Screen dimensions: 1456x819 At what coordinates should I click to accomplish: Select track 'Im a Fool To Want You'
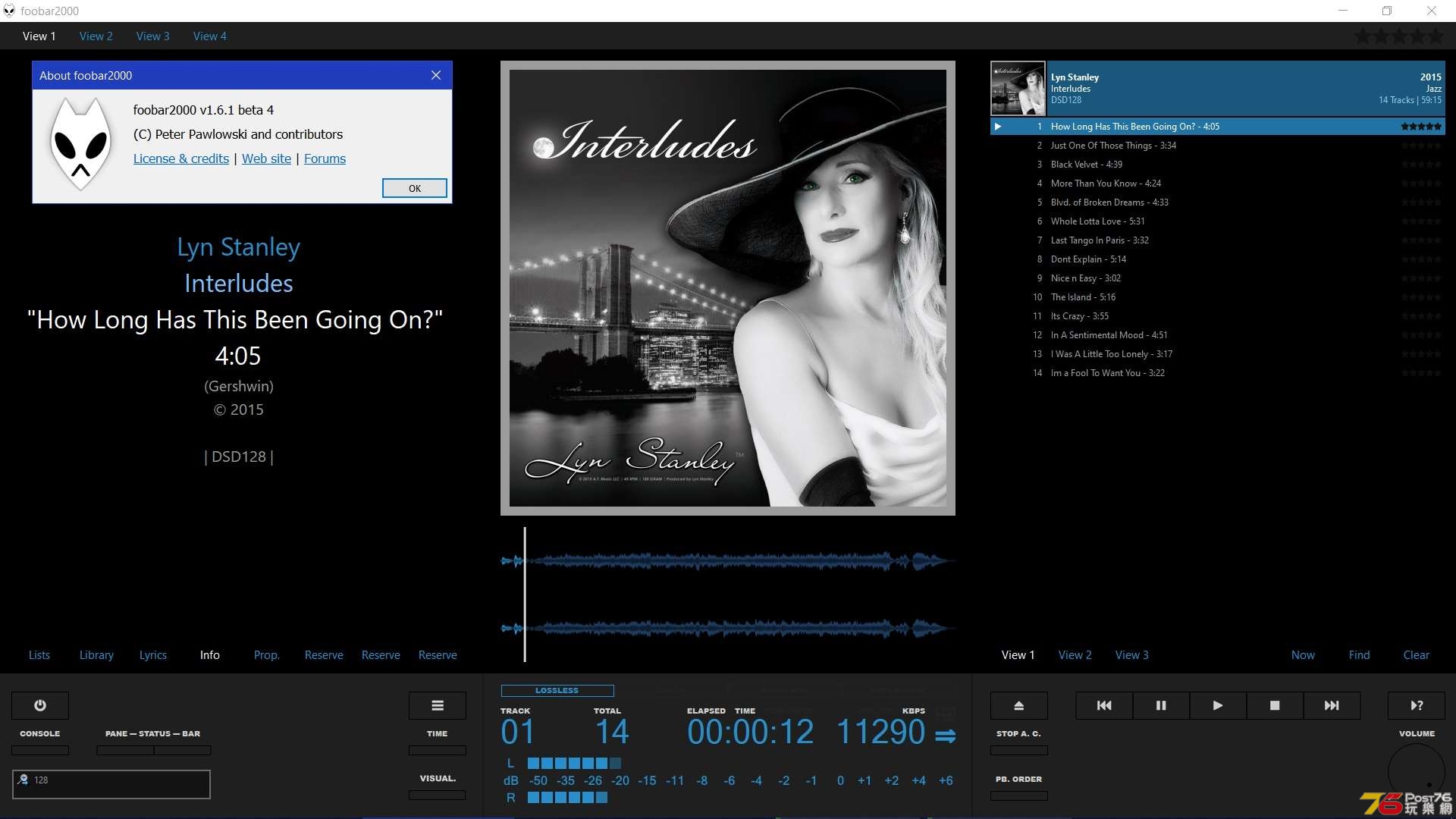pyautogui.click(x=1217, y=373)
